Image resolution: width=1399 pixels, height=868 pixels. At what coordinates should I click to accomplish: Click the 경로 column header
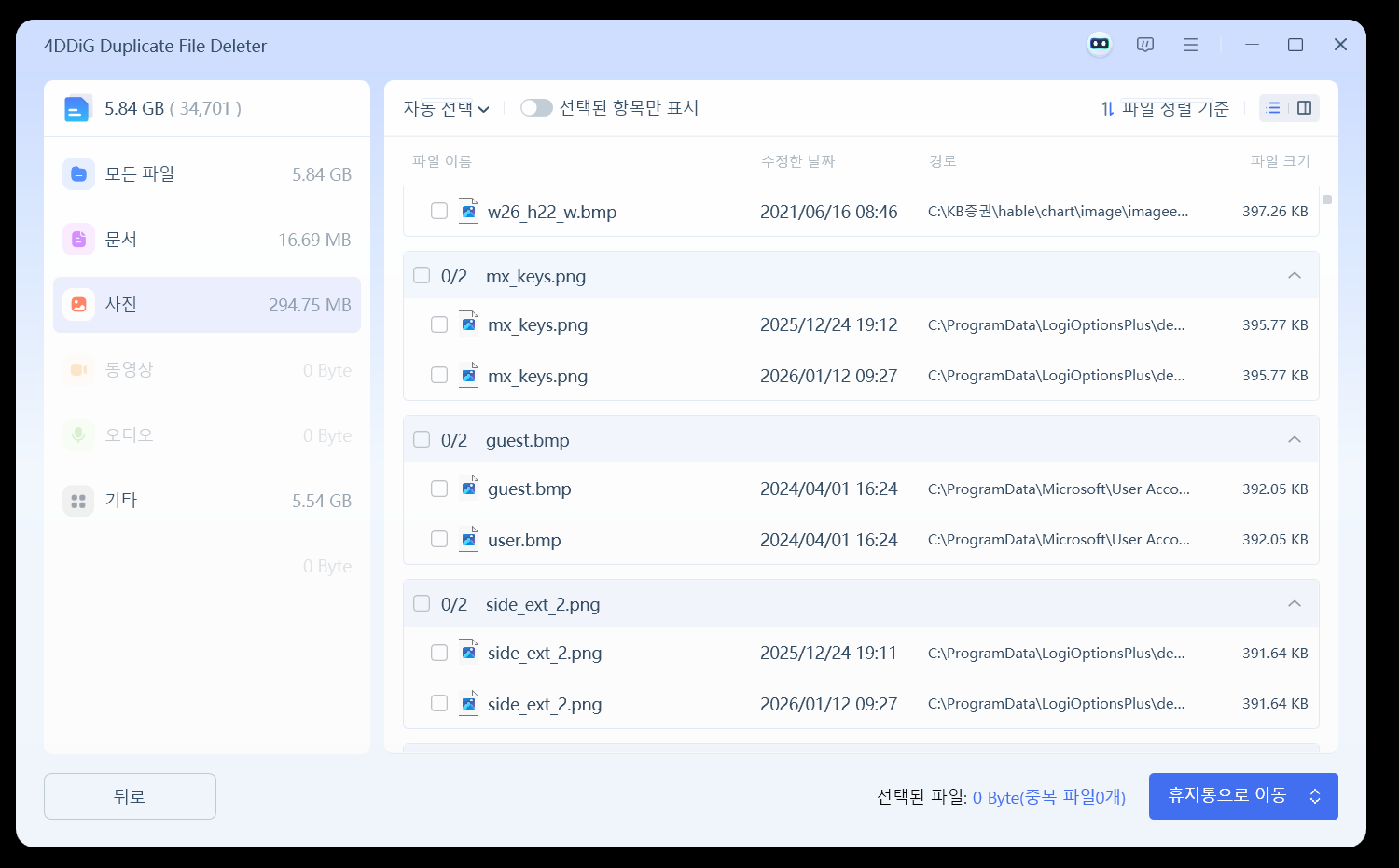[x=943, y=161]
